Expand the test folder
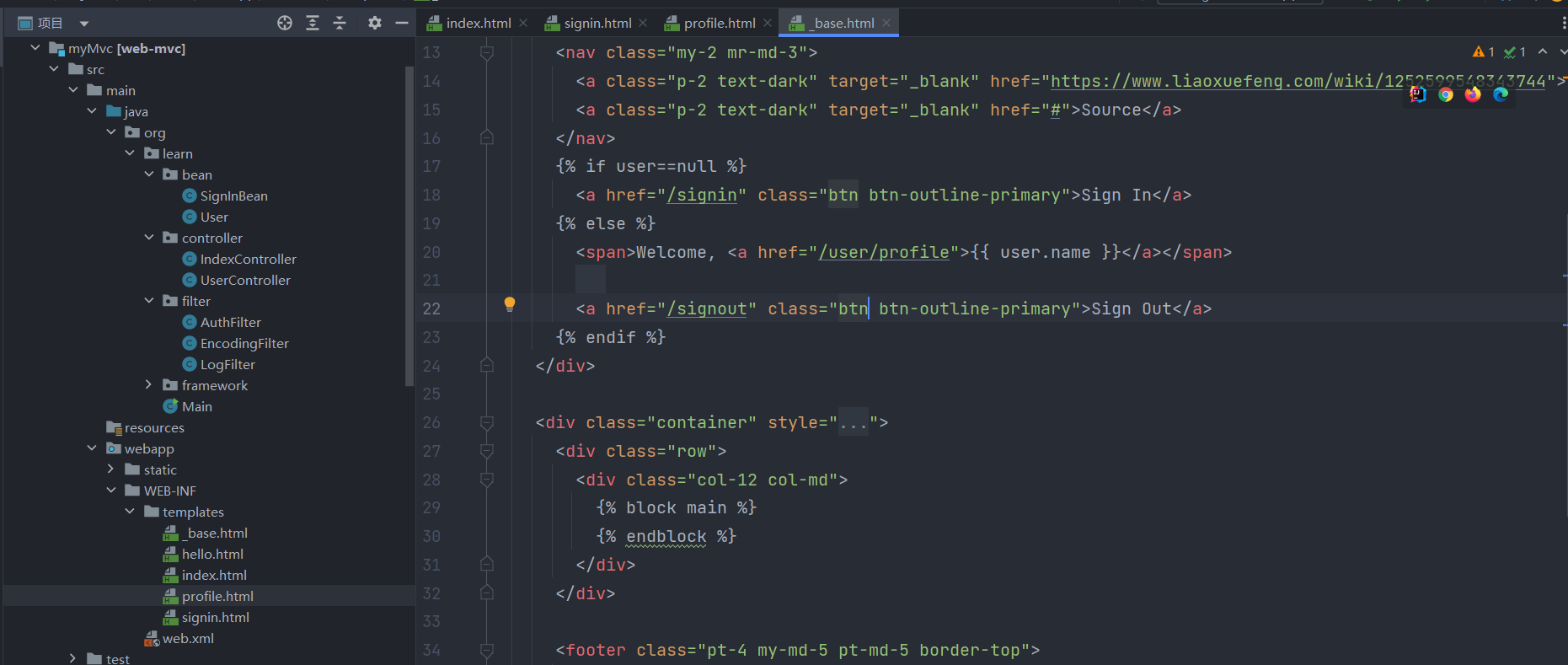The width and height of the screenshot is (1568, 665). click(73, 658)
